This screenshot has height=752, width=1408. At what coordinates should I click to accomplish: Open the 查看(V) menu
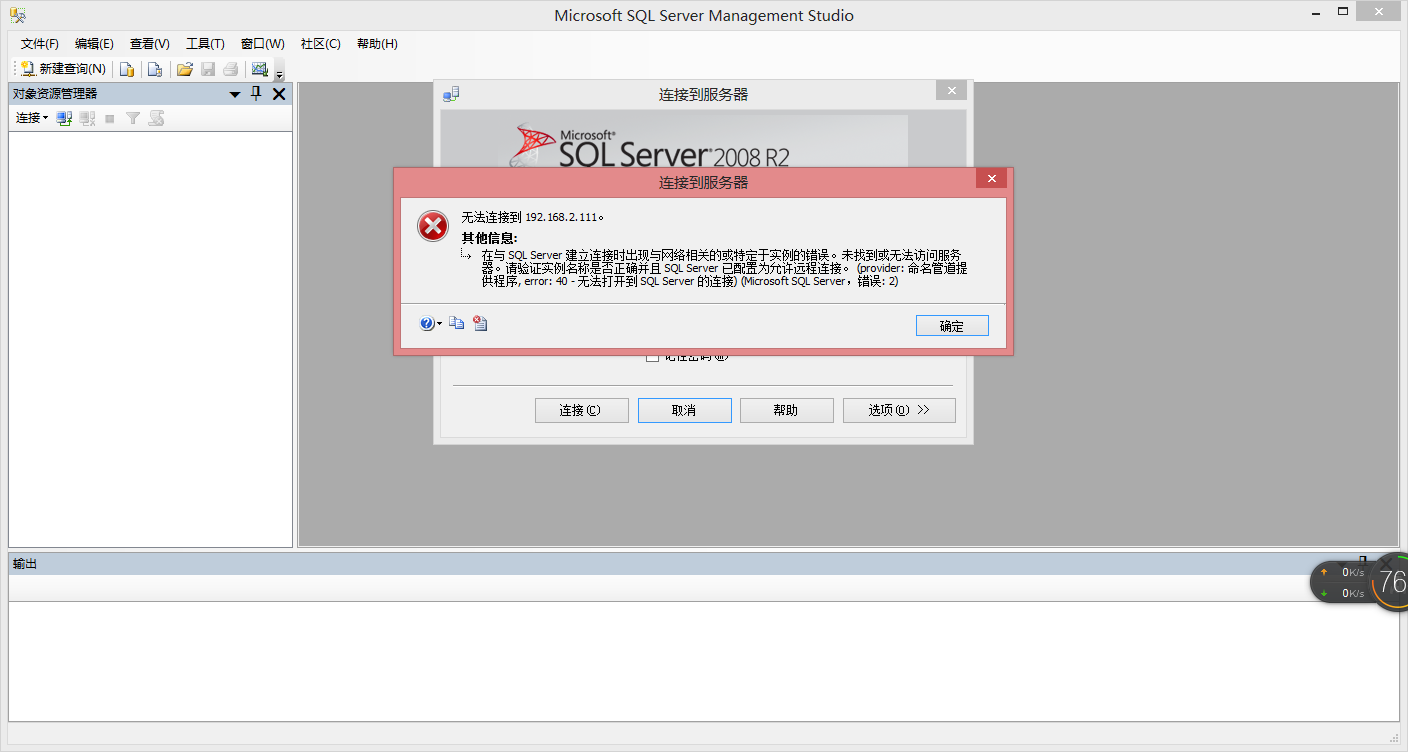(150, 44)
